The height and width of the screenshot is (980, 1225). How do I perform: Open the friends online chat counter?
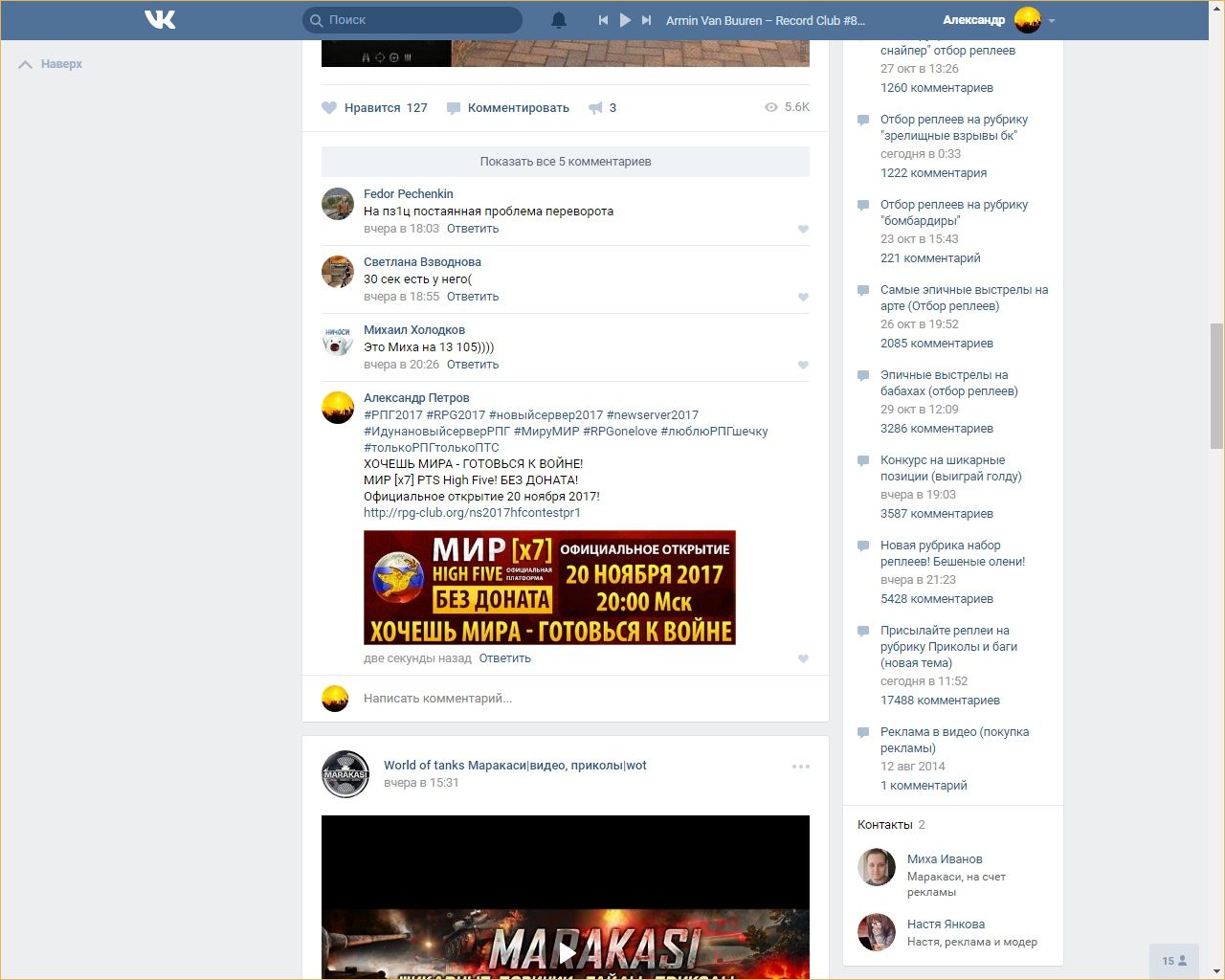click(x=1174, y=961)
